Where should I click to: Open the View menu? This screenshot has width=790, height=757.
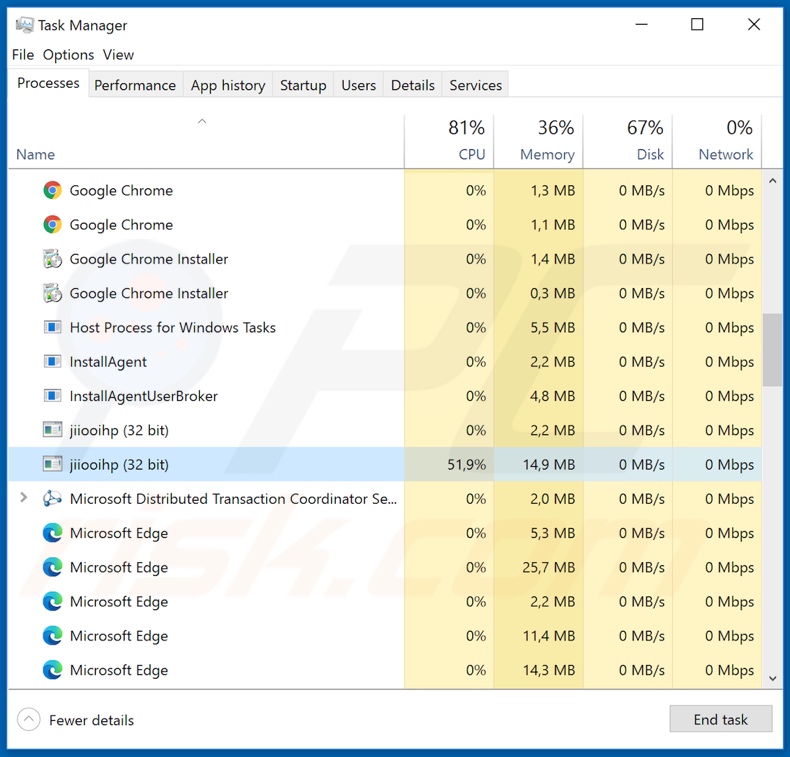pos(118,54)
